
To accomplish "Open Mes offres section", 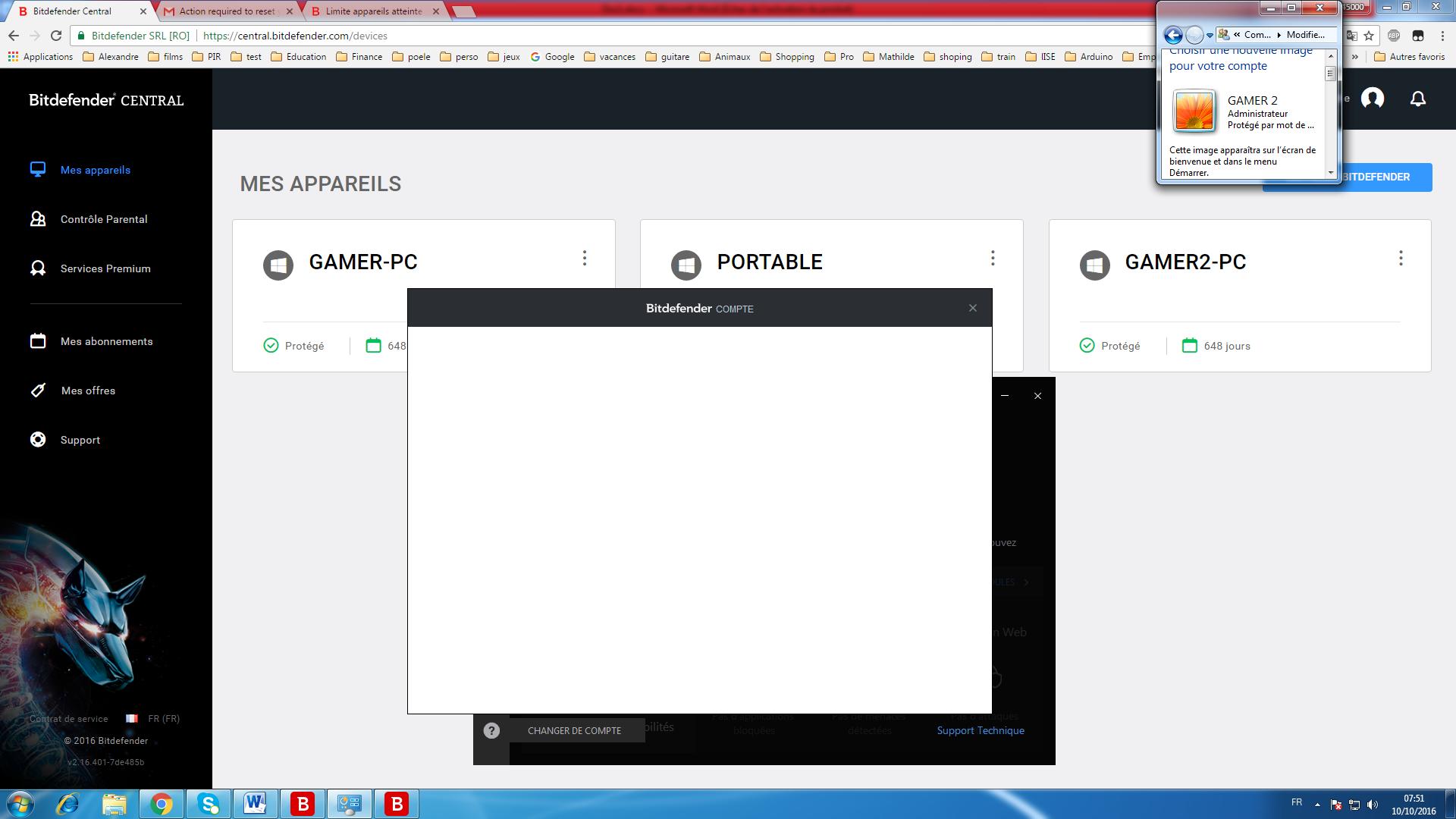I will pyautogui.click(x=73, y=391).
